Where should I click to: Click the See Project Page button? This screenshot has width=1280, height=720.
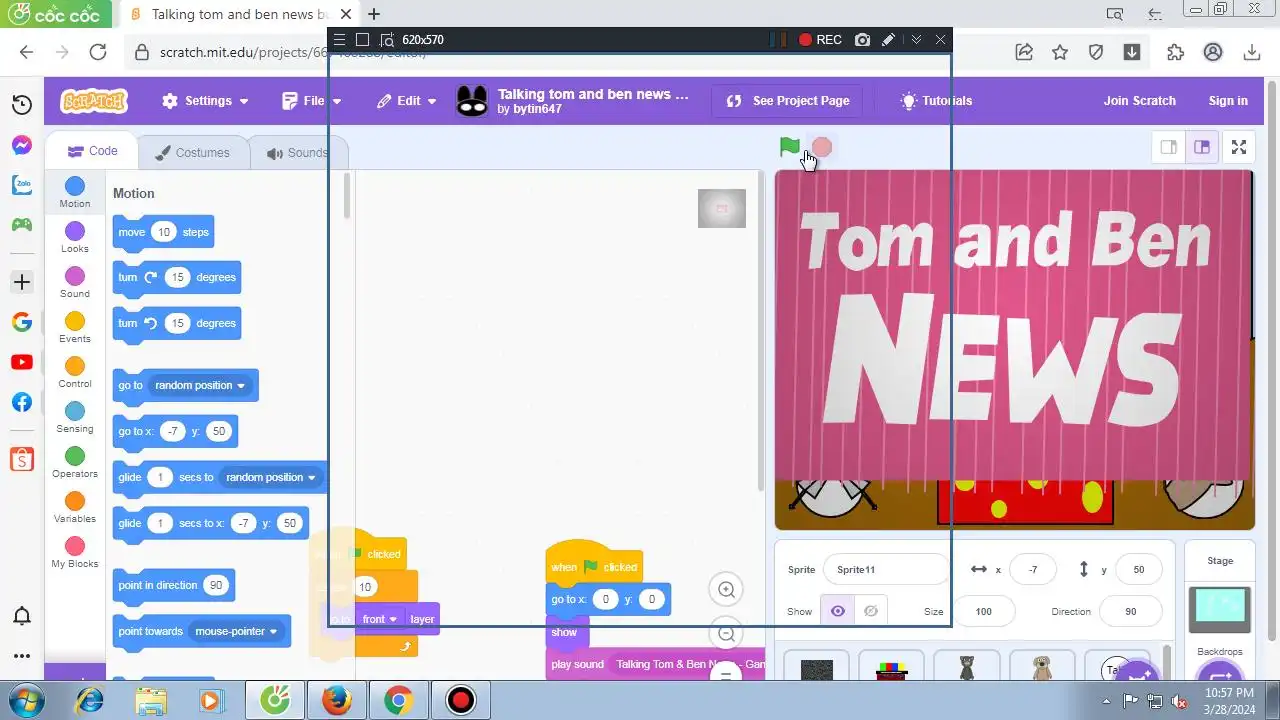(788, 101)
